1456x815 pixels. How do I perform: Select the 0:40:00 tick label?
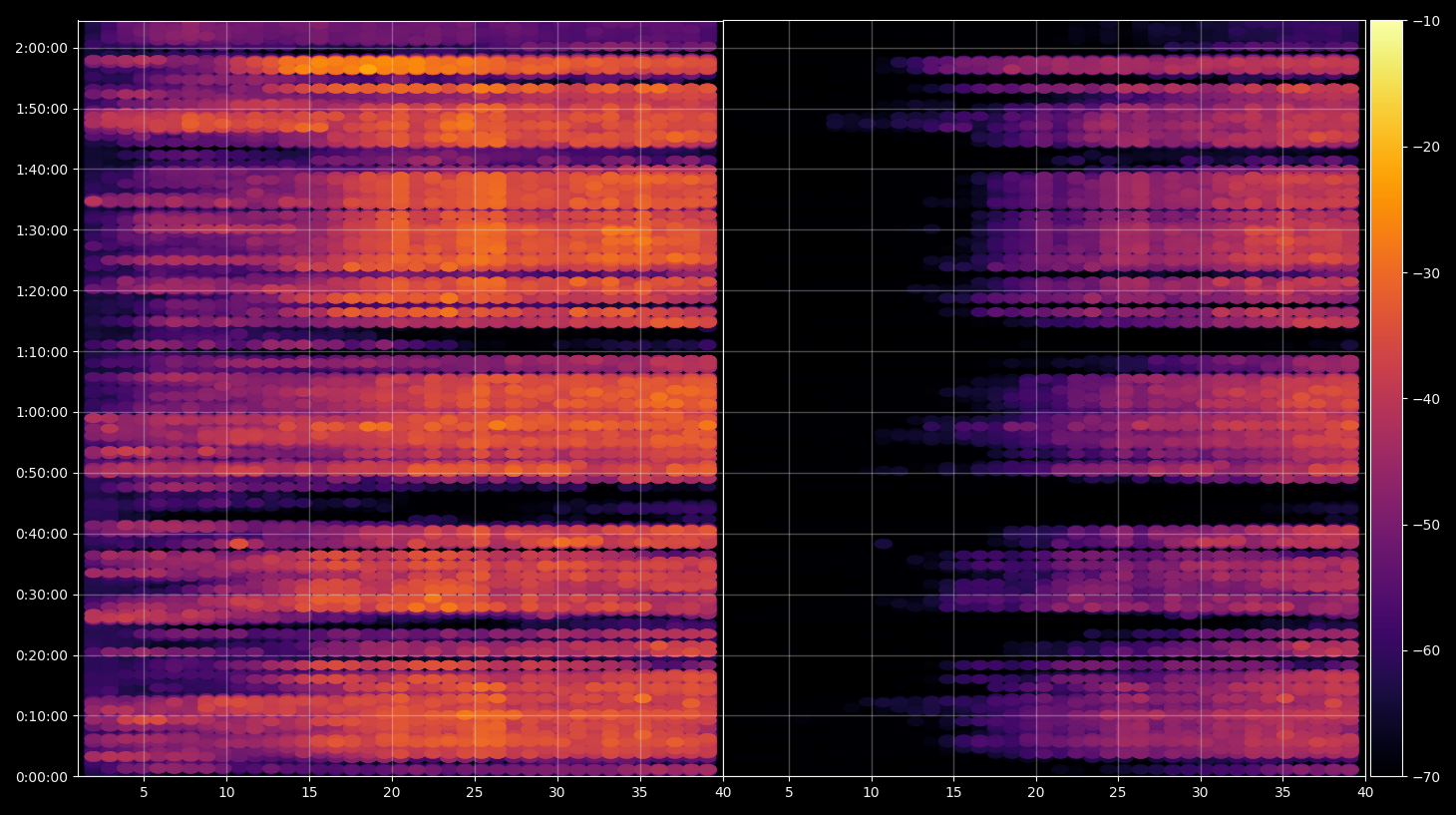click(x=41, y=534)
